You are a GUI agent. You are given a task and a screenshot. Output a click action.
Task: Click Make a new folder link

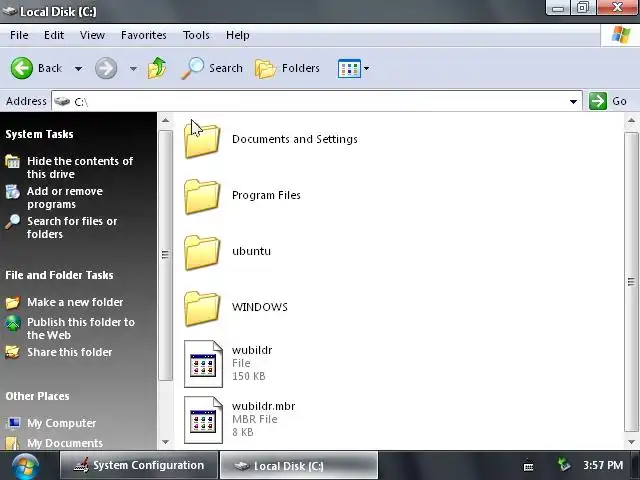coord(75,302)
